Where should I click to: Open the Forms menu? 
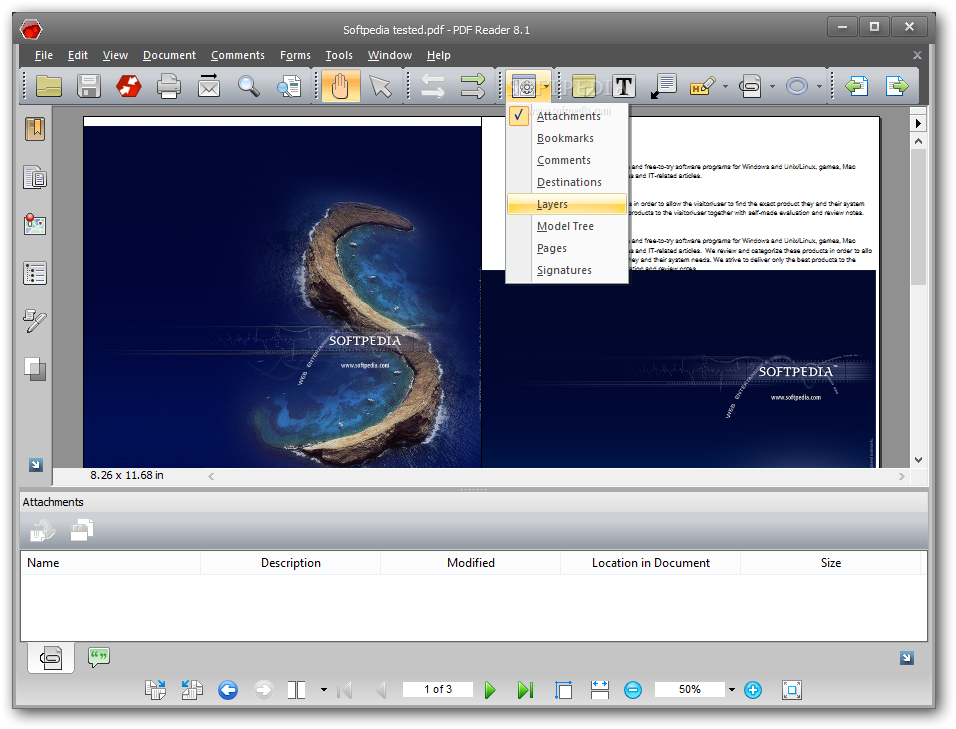coord(295,55)
